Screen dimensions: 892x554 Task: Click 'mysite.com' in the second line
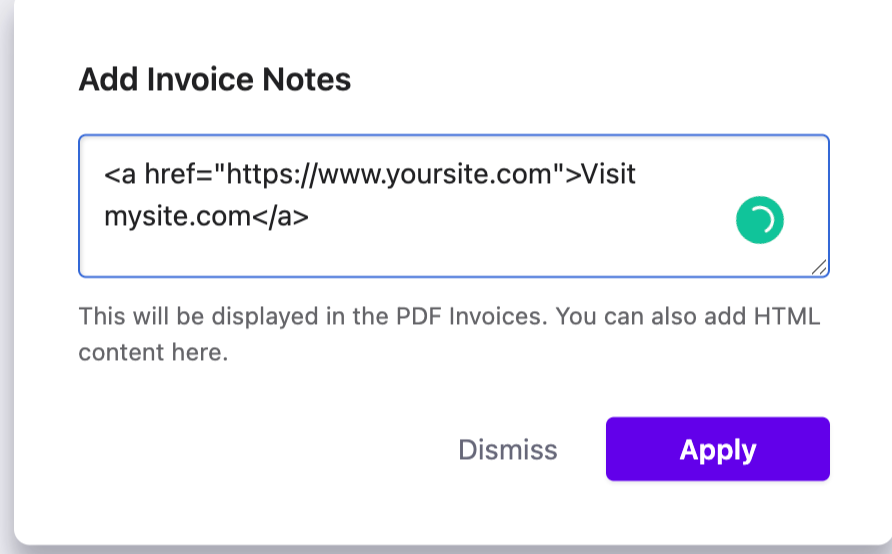click(x=177, y=217)
